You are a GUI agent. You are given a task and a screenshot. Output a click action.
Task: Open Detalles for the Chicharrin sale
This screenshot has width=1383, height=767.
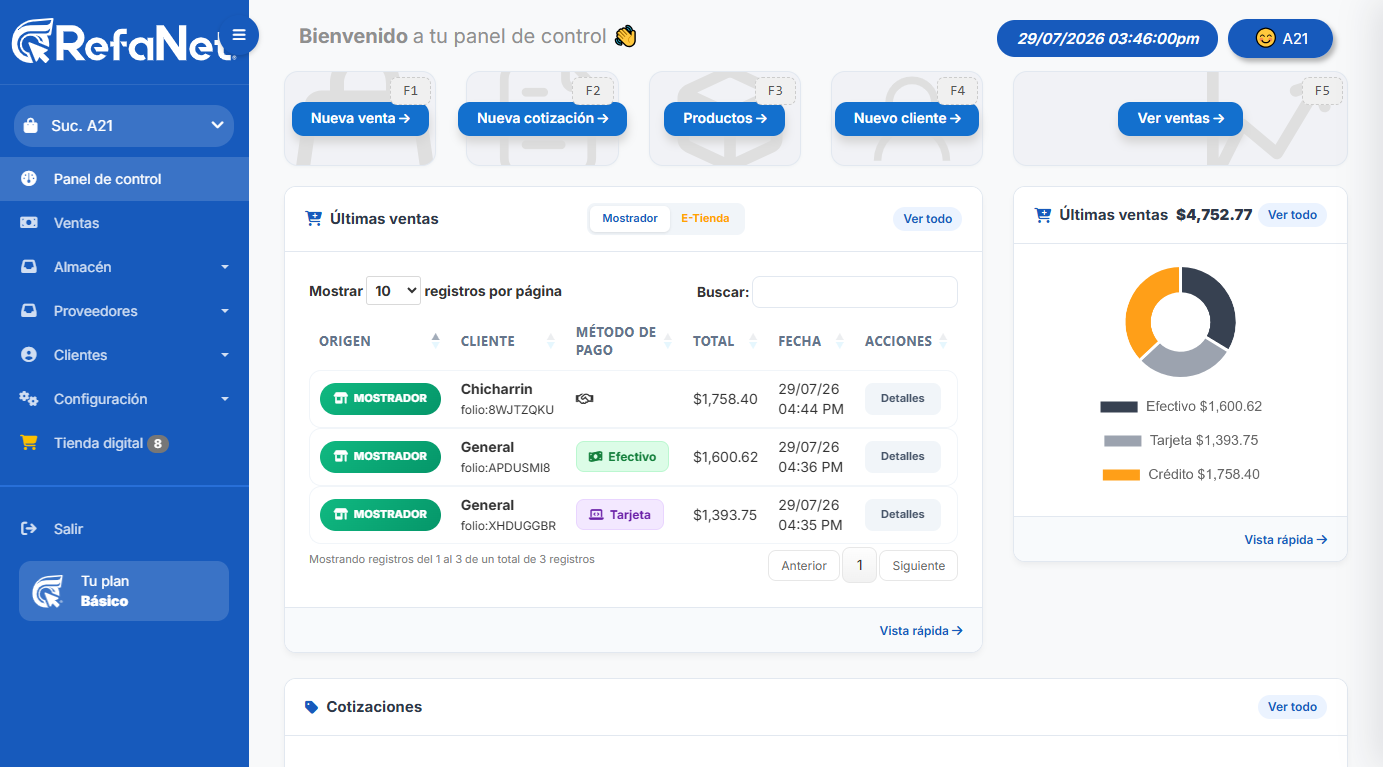click(903, 398)
